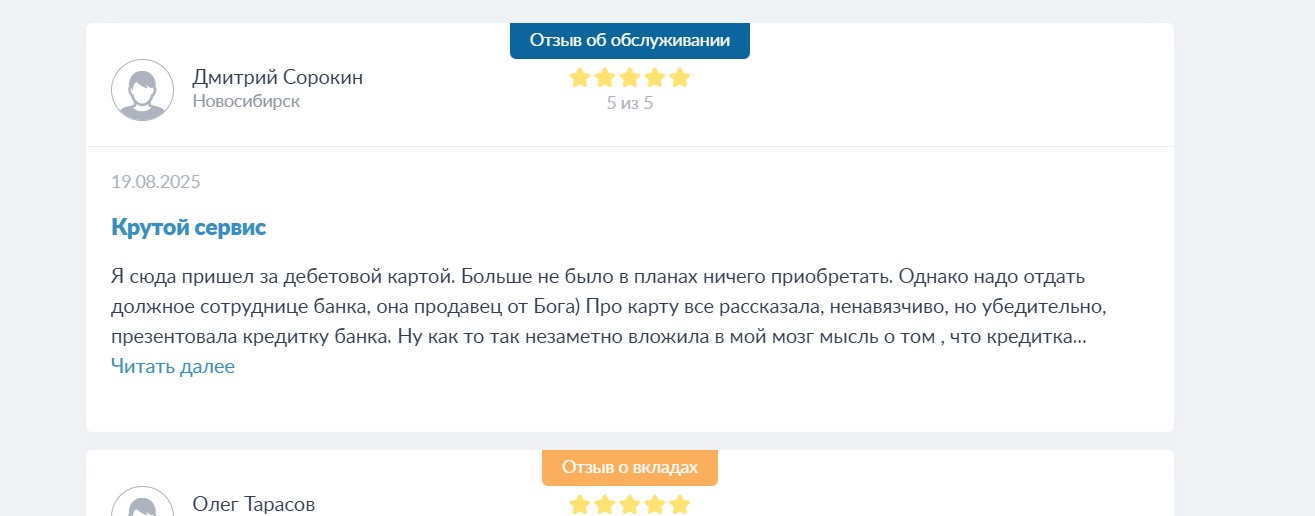Screen dimensions: 1315x516
Task: Click the 5 из 5 rating text
Action: point(630,102)
